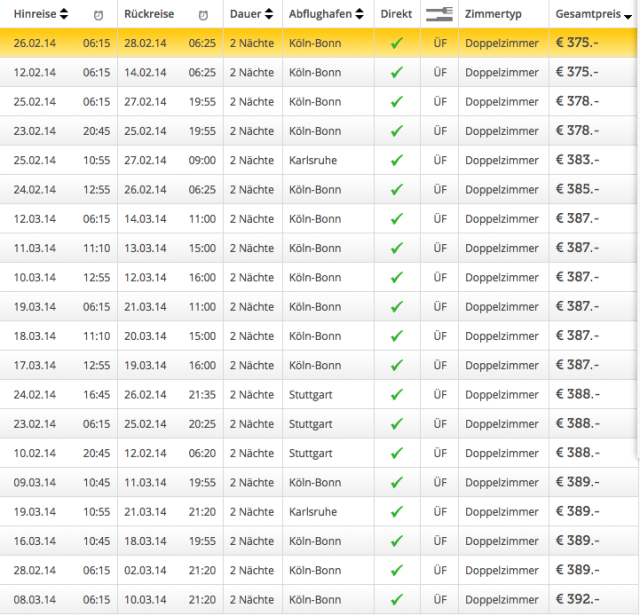Viewport: 640px width, 616px height.
Task: Click green checkmark in 08.03.14 row
Action: click(x=397, y=600)
